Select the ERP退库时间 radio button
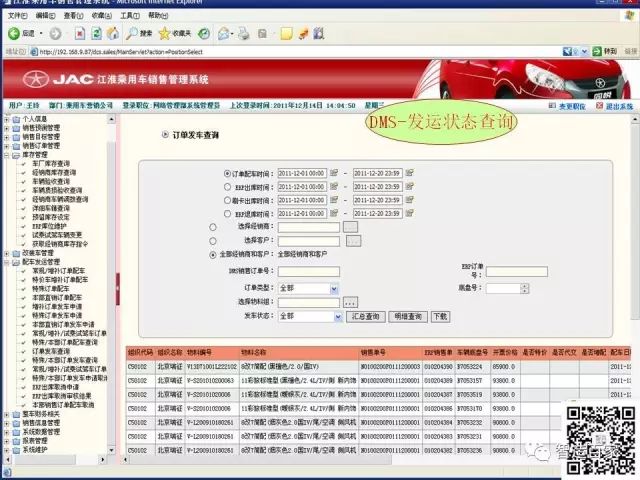 coord(227,213)
